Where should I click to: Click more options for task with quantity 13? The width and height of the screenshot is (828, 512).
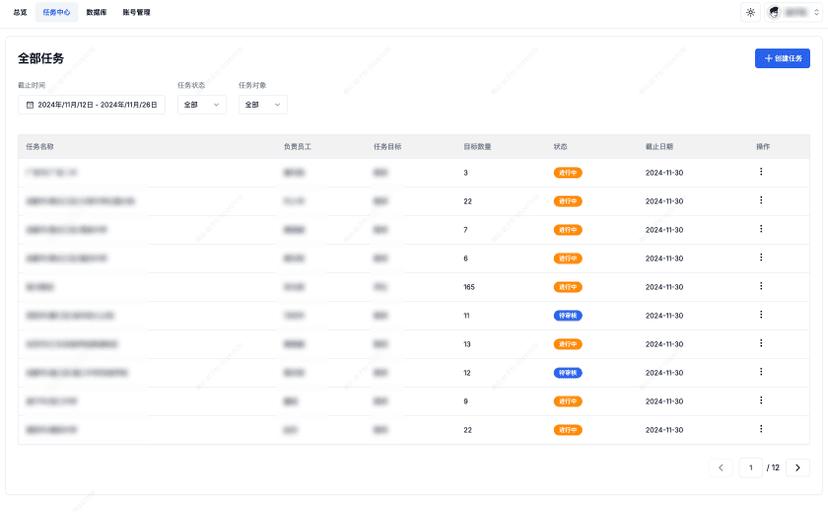[761, 343]
